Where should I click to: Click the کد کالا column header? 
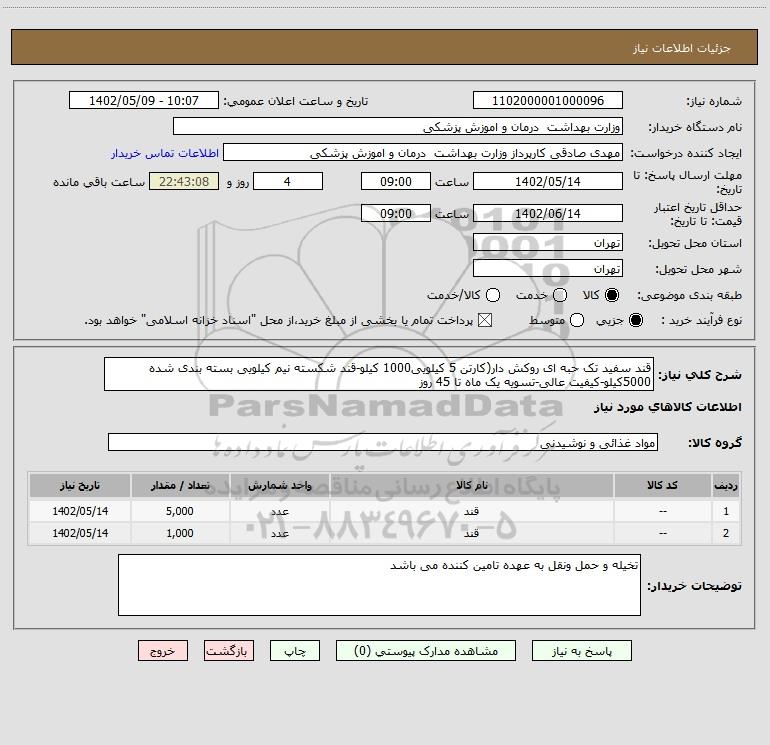663,486
